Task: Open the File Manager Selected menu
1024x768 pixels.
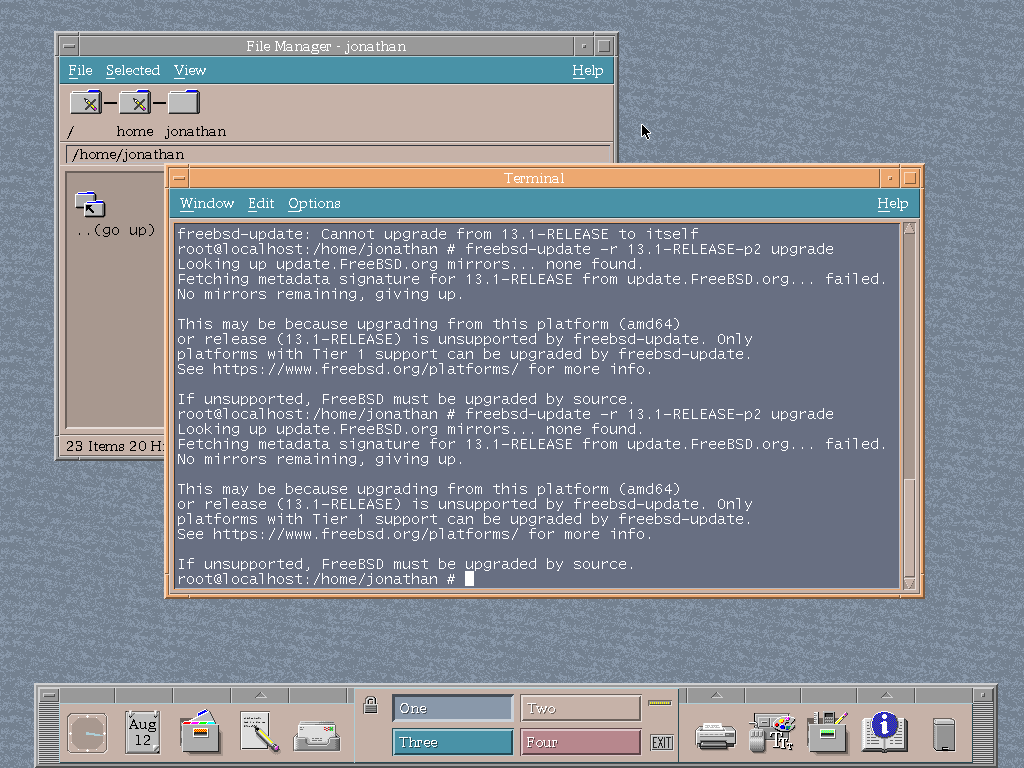Action: click(x=133, y=70)
